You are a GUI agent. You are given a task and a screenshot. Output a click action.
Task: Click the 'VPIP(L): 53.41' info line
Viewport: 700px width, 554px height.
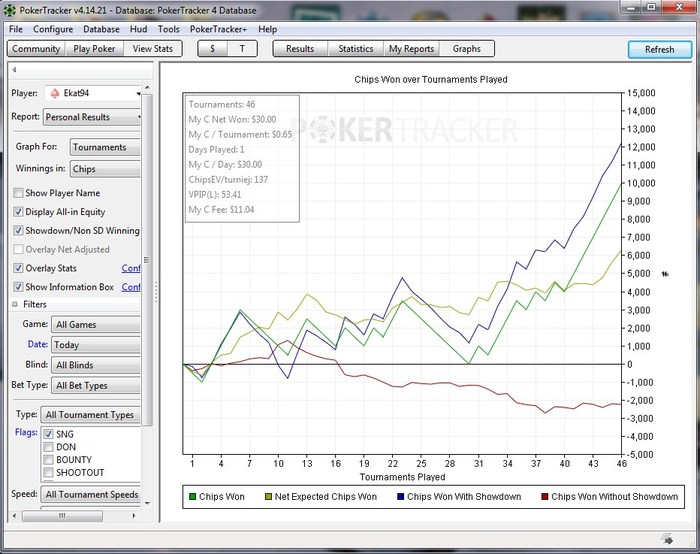click(x=215, y=195)
